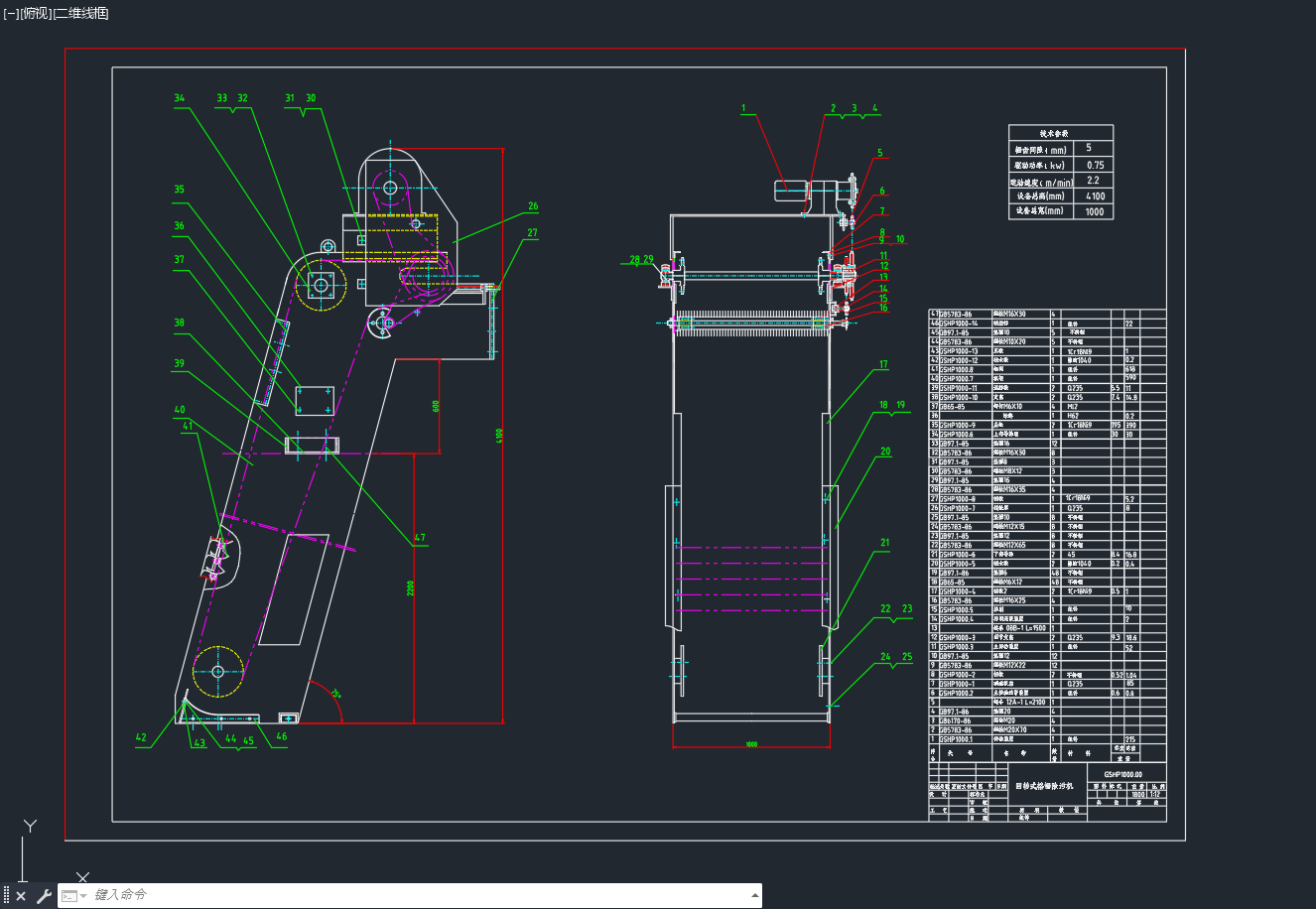The width and height of the screenshot is (1316, 909).
Task: Select part callout number 38
Action: (180, 323)
